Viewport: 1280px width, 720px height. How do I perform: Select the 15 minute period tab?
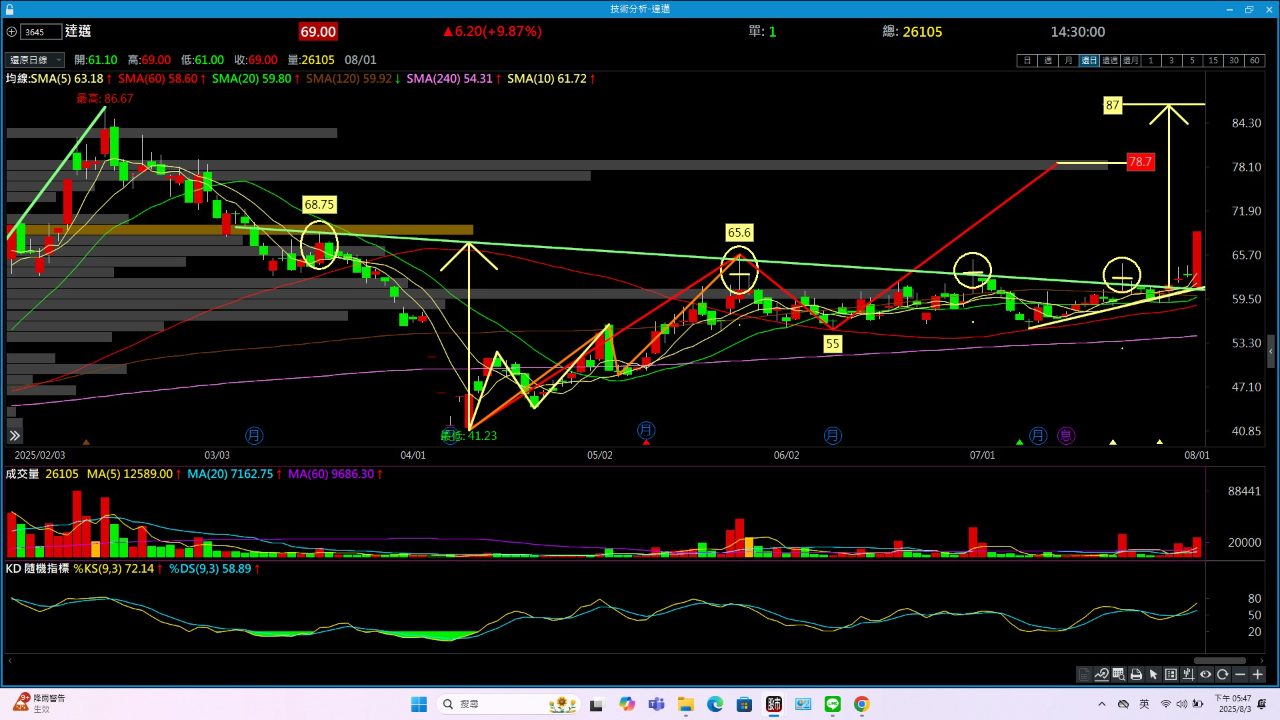(1213, 60)
